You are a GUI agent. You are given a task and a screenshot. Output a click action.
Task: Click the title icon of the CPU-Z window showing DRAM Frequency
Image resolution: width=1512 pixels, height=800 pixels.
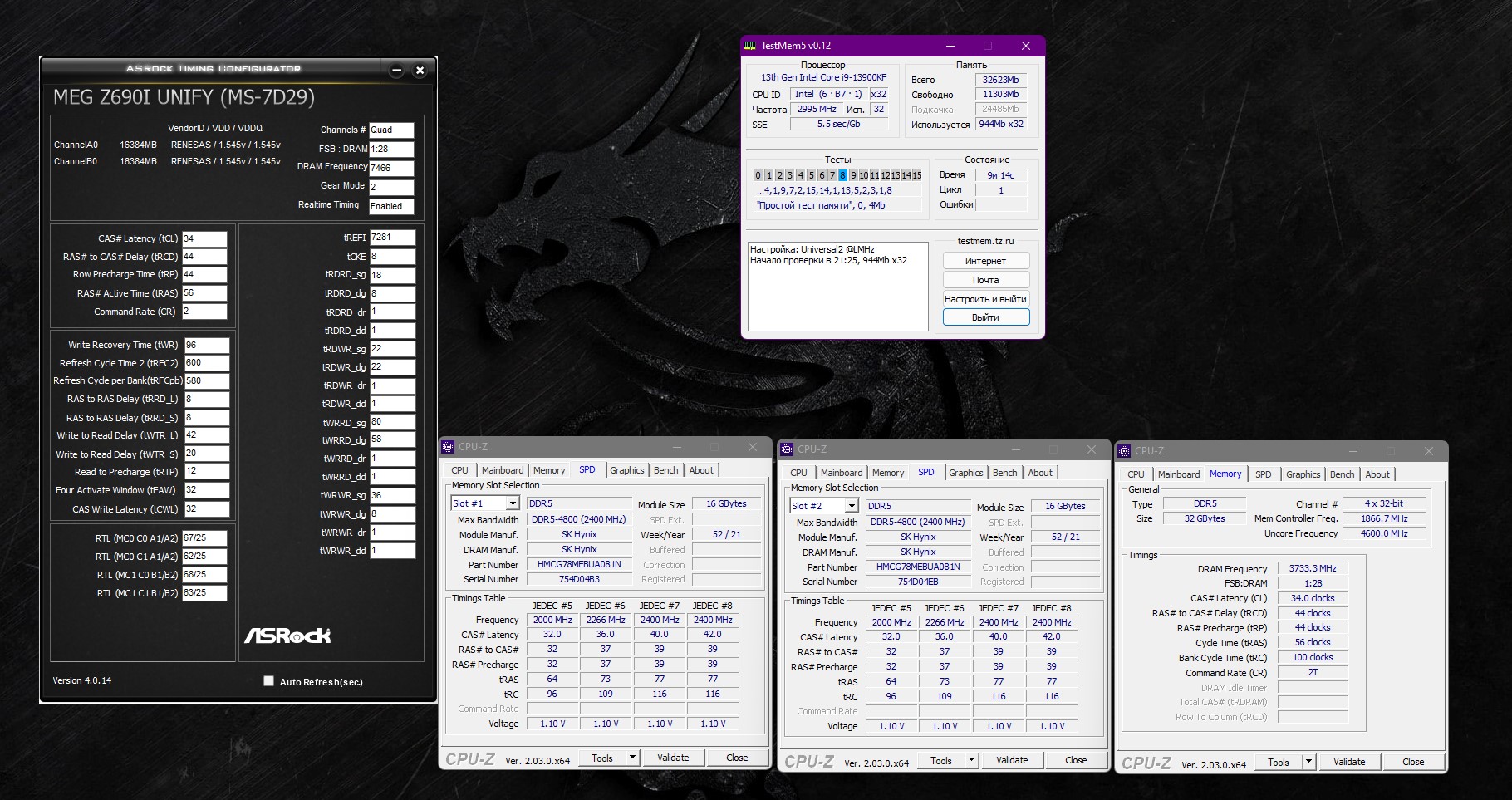click(x=1125, y=451)
